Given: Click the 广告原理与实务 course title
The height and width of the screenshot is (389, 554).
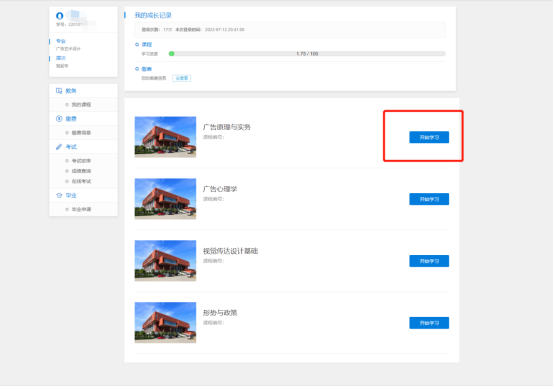Looking at the screenshot, I should pyautogui.click(x=226, y=127).
